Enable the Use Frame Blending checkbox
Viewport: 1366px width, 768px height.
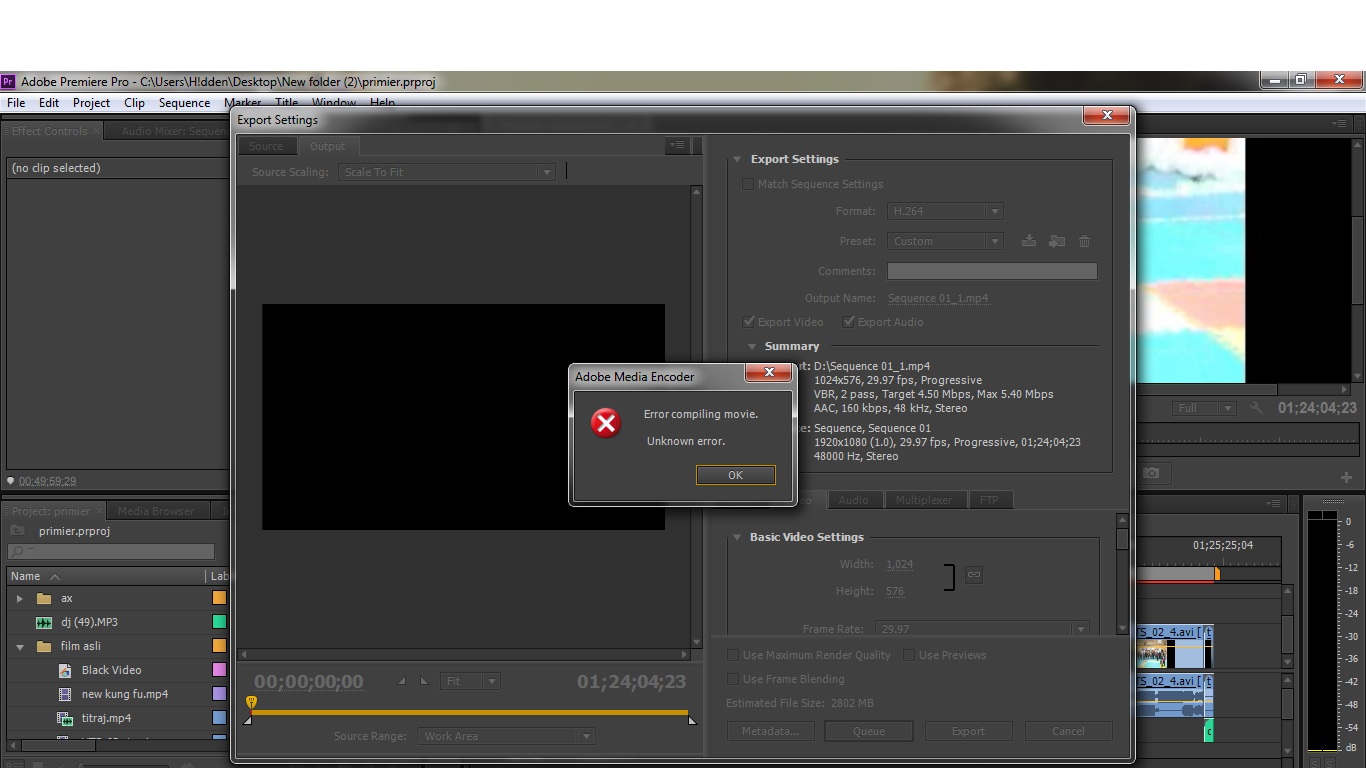pyautogui.click(x=733, y=679)
